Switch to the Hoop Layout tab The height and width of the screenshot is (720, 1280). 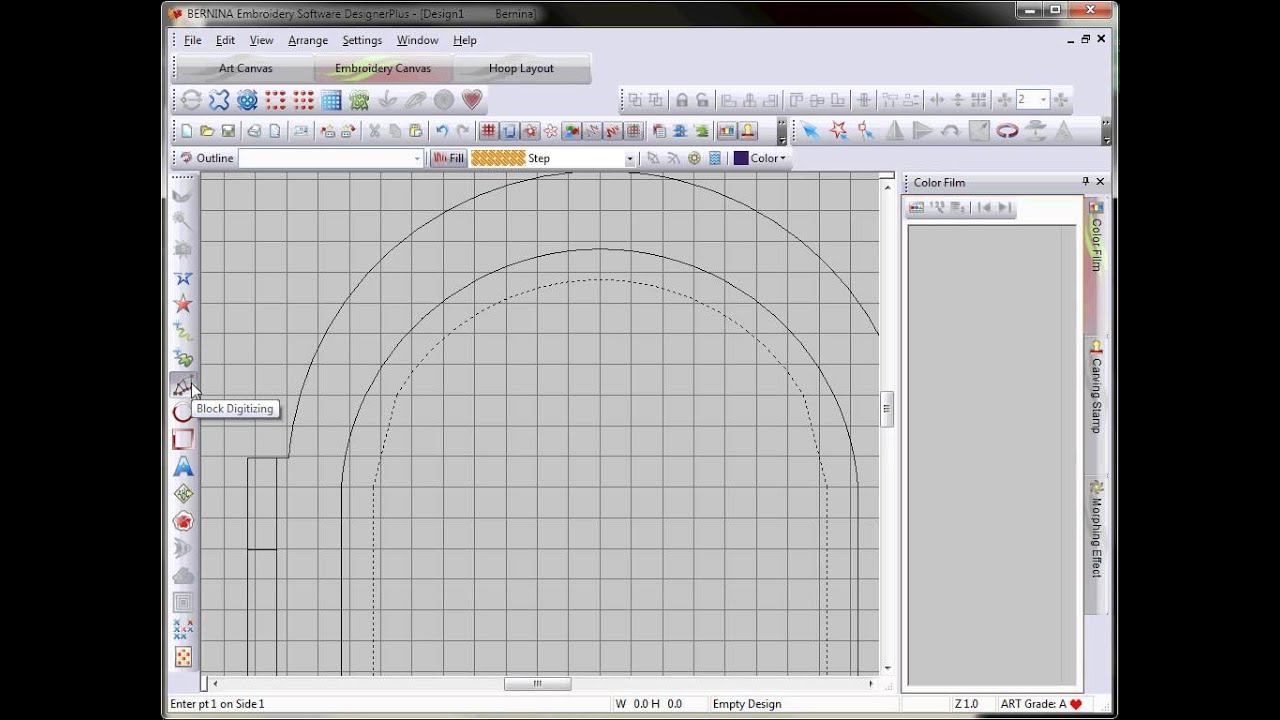521,69
